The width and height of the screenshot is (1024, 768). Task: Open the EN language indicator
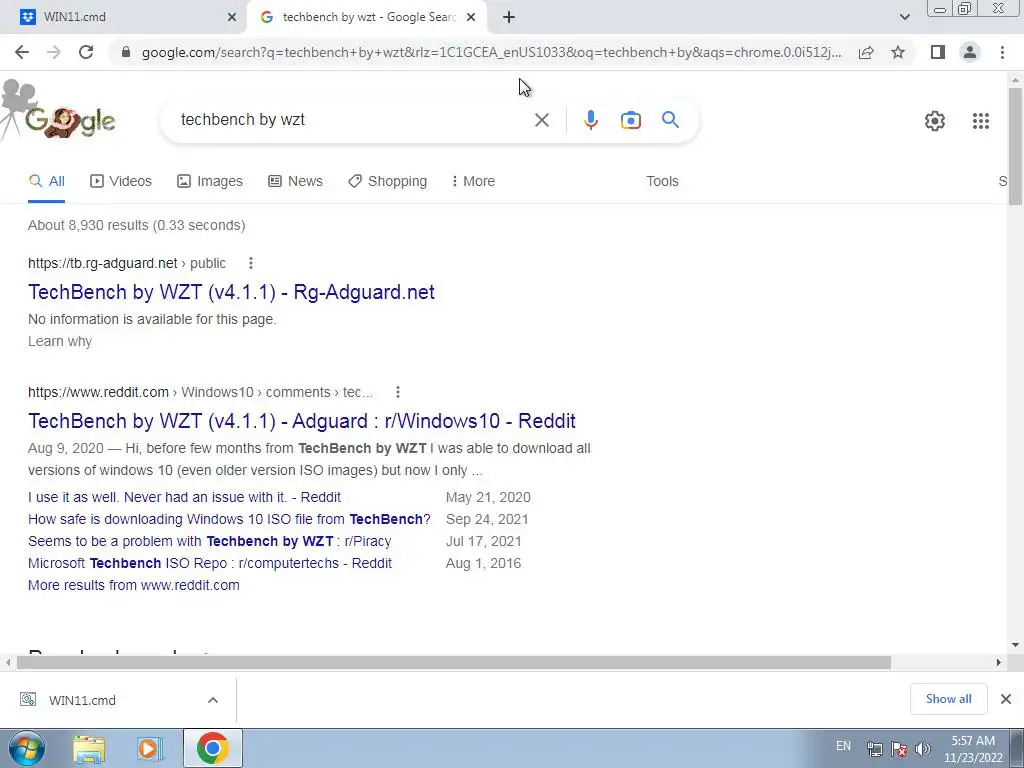[843, 746]
